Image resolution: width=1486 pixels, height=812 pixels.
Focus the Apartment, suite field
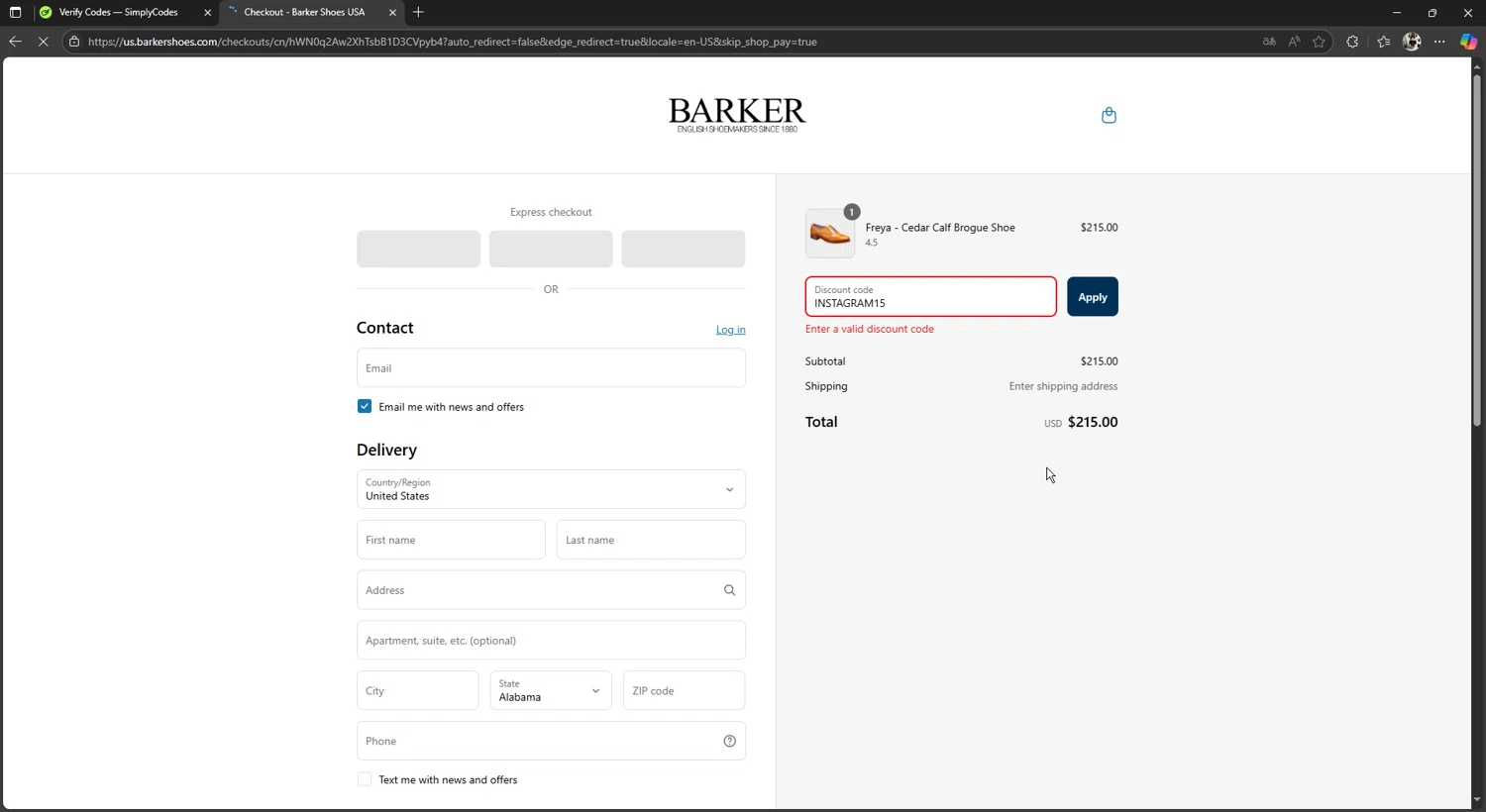point(551,640)
